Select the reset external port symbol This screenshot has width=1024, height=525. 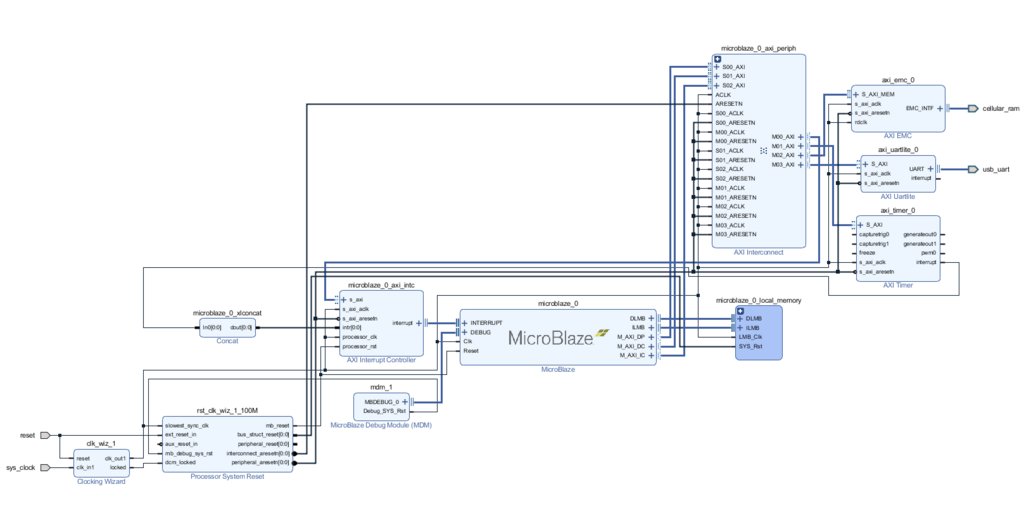tap(45, 435)
